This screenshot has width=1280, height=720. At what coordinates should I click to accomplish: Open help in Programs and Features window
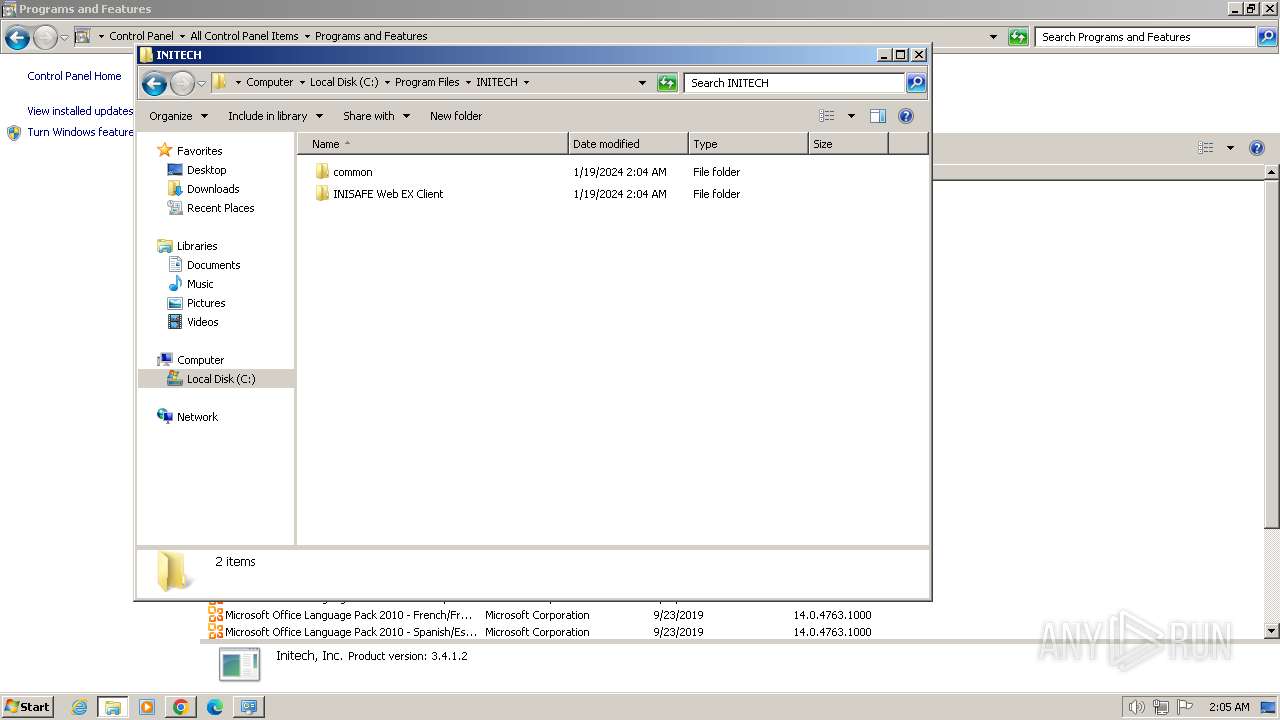click(x=1257, y=148)
